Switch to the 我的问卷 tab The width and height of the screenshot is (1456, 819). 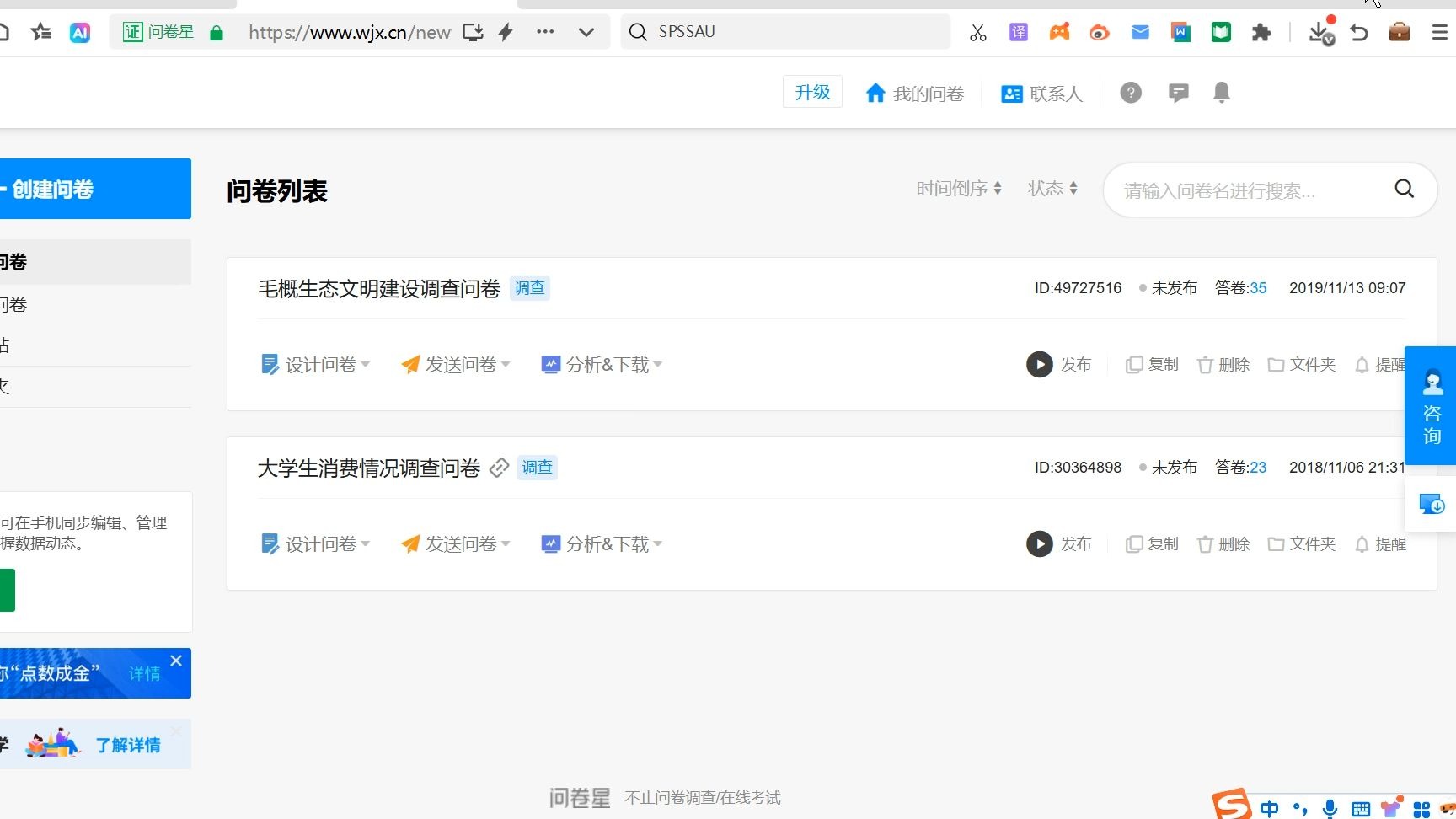point(914,93)
